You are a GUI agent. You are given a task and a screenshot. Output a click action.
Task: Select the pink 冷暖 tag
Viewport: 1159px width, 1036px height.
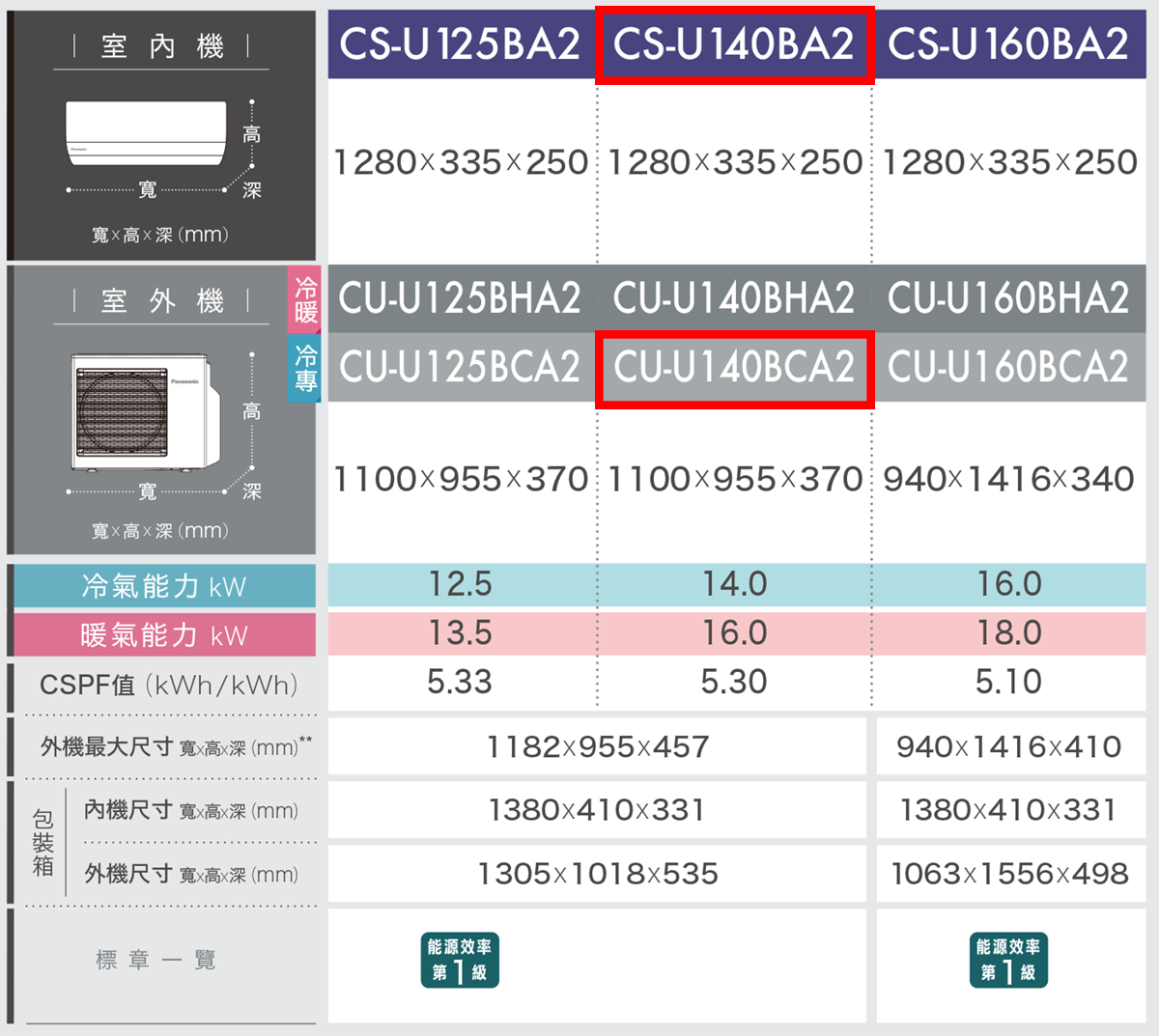coord(305,299)
